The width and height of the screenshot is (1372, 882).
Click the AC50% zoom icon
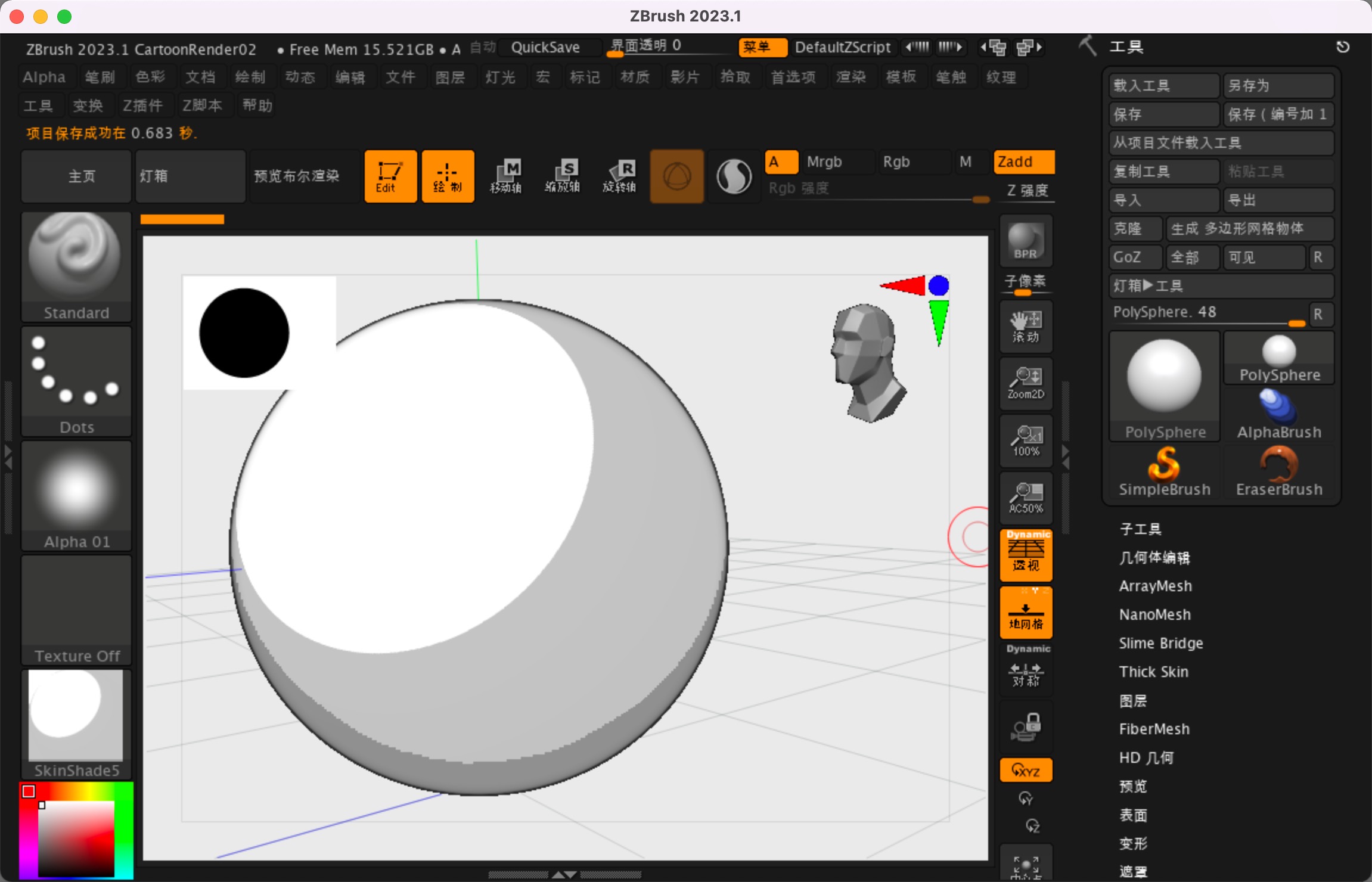pyautogui.click(x=1025, y=498)
